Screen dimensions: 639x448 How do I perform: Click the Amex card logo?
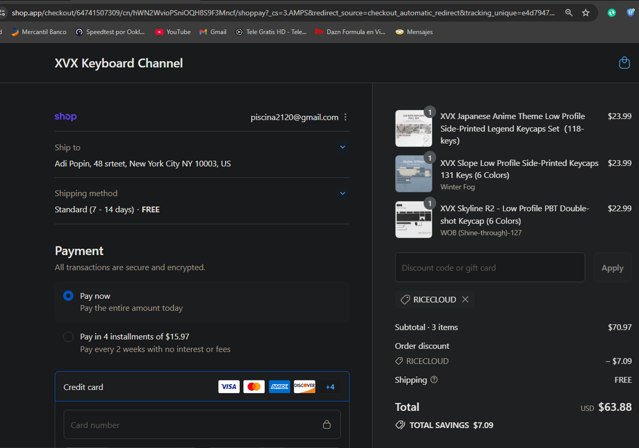[x=279, y=386]
